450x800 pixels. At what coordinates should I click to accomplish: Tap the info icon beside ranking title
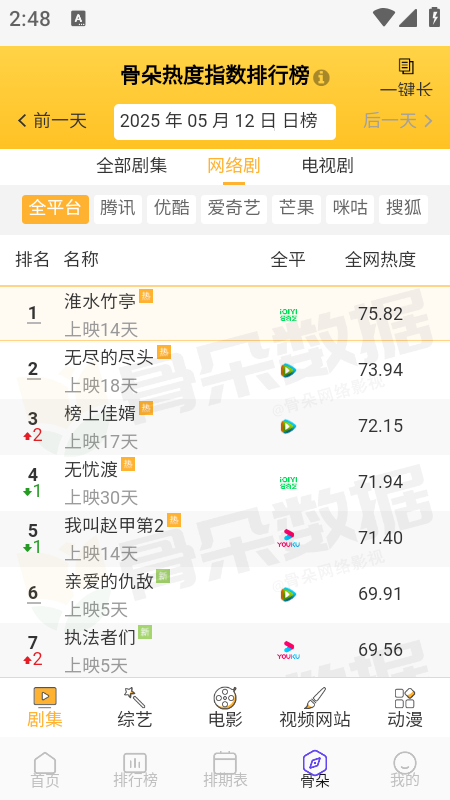(321, 78)
